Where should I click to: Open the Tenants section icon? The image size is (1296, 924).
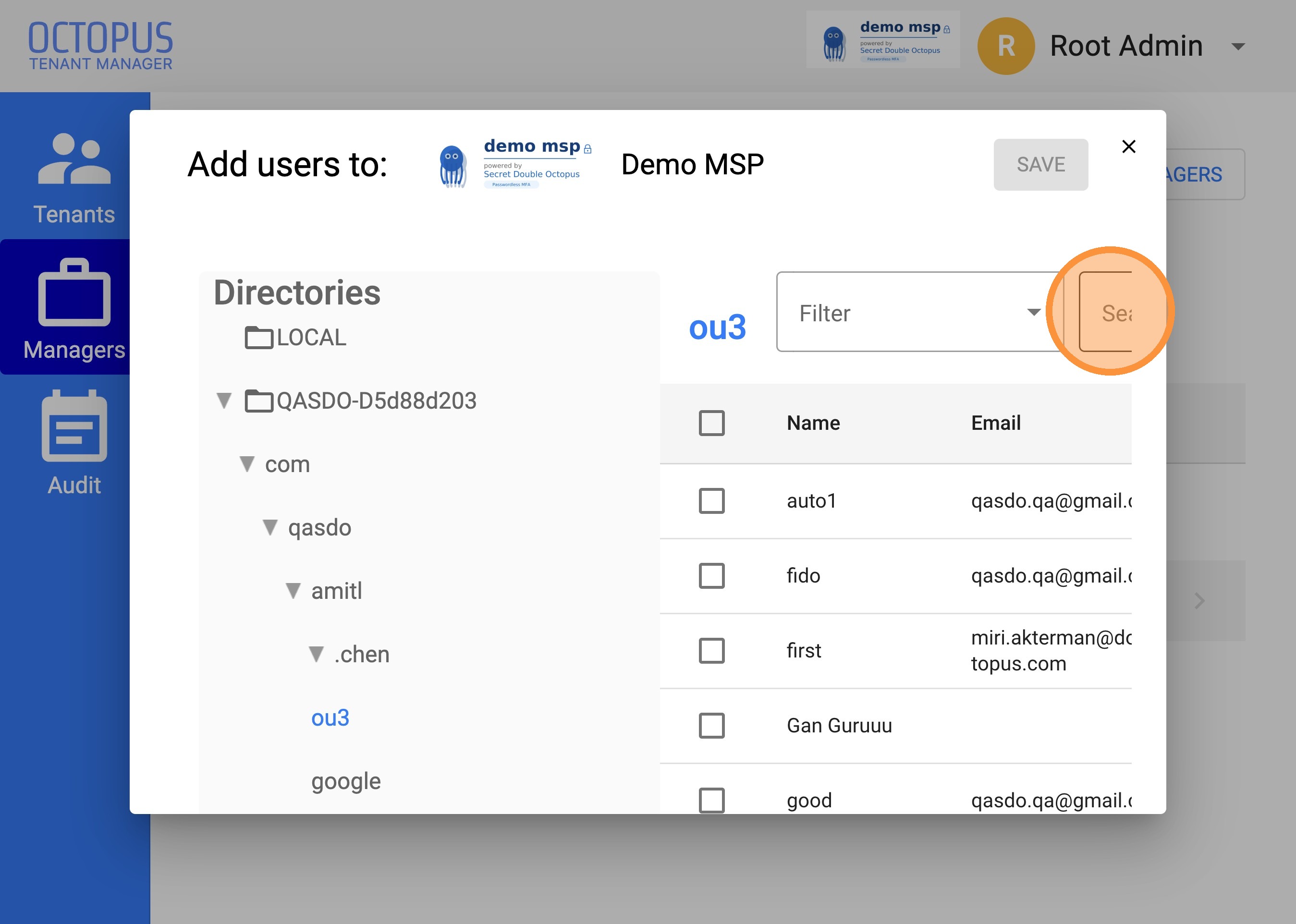coord(74,159)
